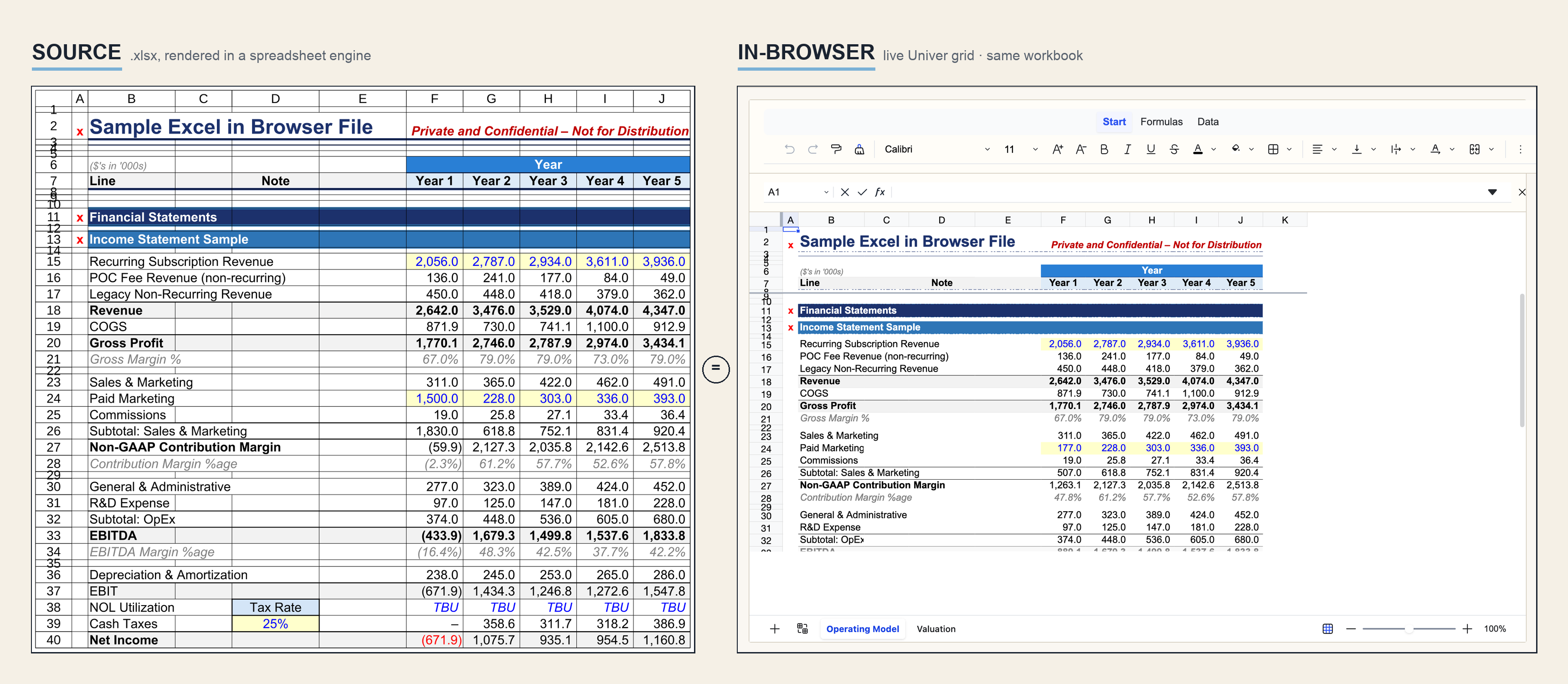Screen dimensions: 1568x684
Task: Open the horizontal align dropdown arrow
Action: (x=1334, y=149)
